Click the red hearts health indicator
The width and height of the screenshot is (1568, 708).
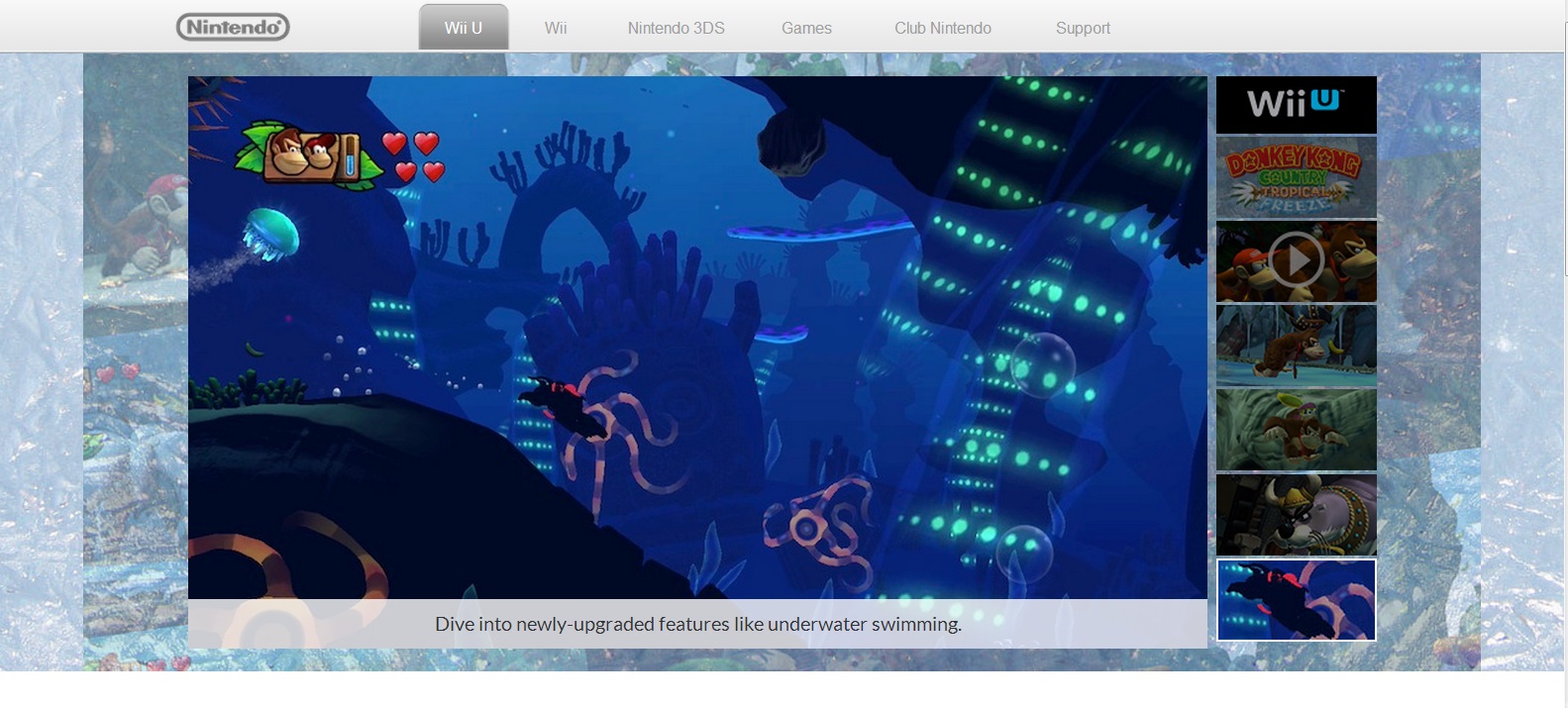click(414, 157)
